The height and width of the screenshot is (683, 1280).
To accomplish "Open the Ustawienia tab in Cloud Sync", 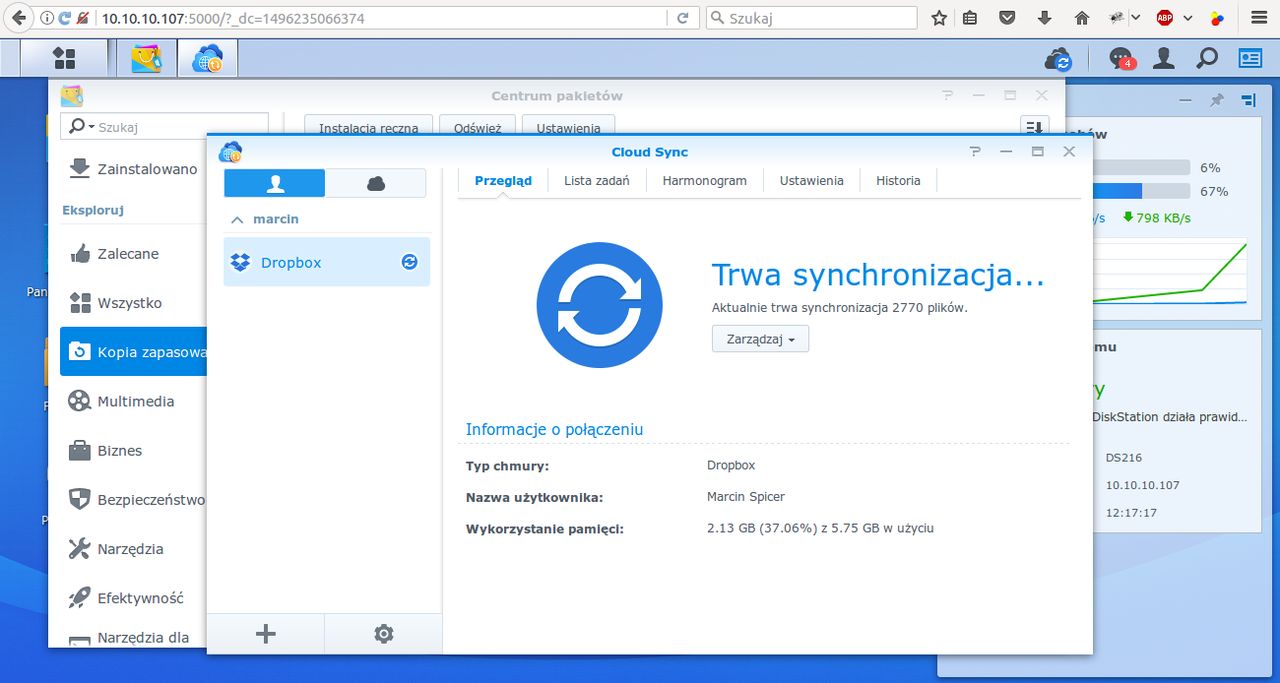I will click(812, 181).
